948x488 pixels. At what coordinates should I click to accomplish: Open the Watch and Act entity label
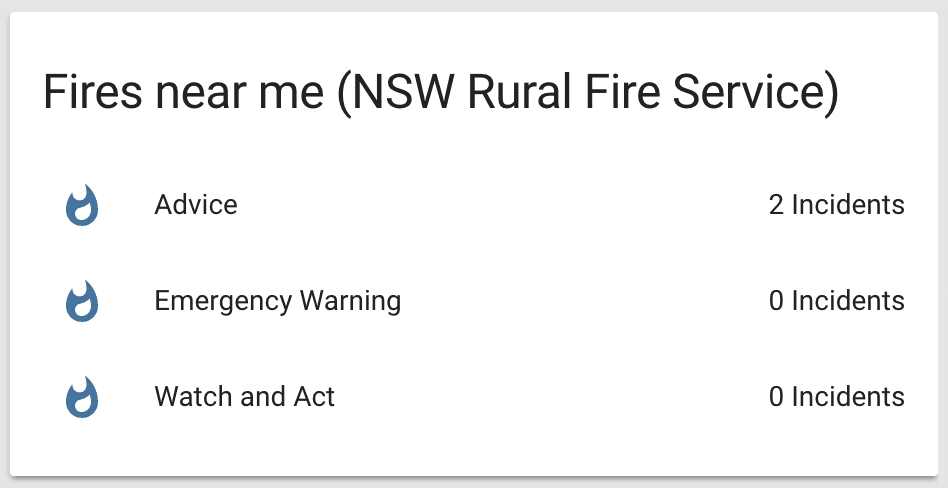(x=244, y=397)
